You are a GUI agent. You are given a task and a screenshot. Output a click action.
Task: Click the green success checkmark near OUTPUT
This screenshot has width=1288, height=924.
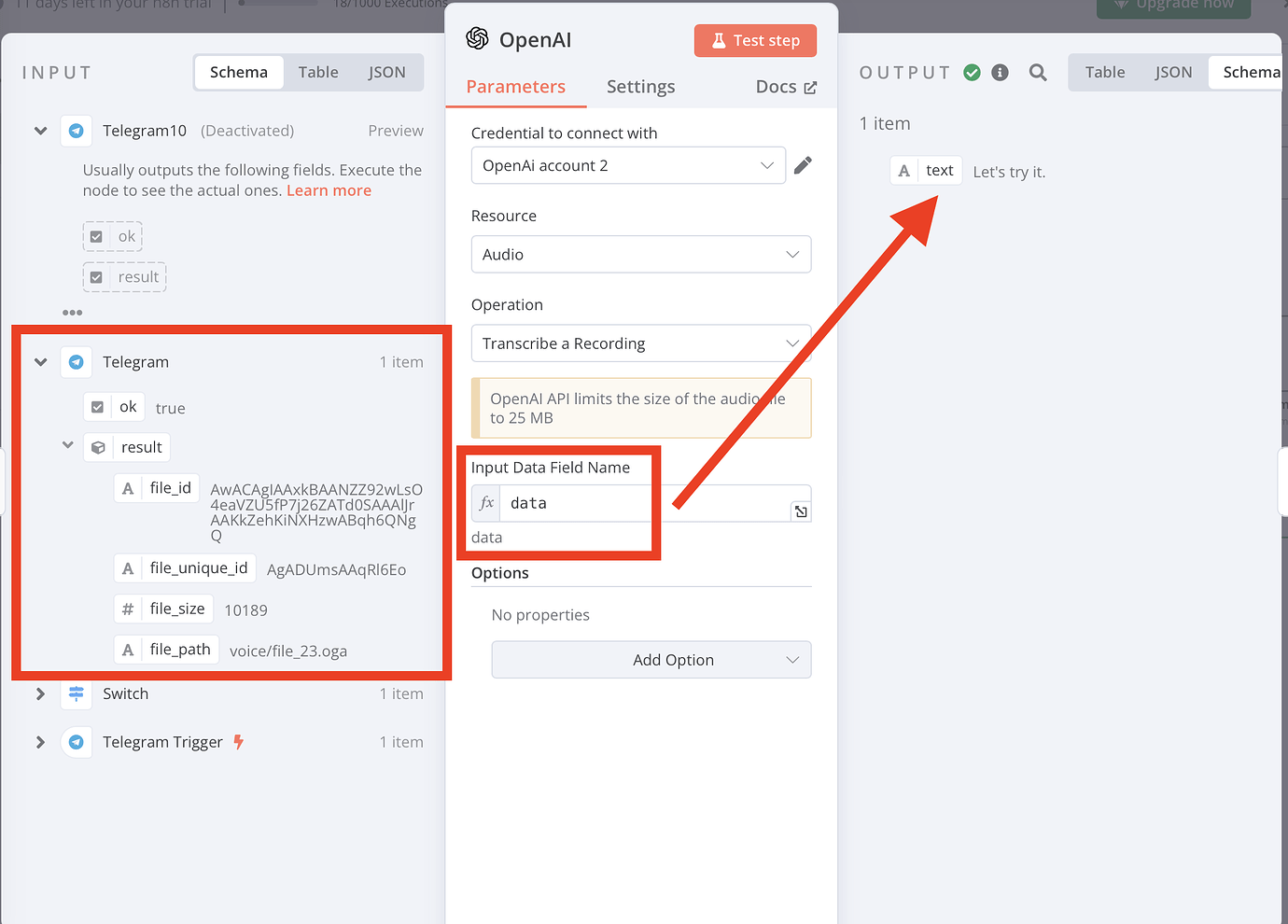pos(972,72)
